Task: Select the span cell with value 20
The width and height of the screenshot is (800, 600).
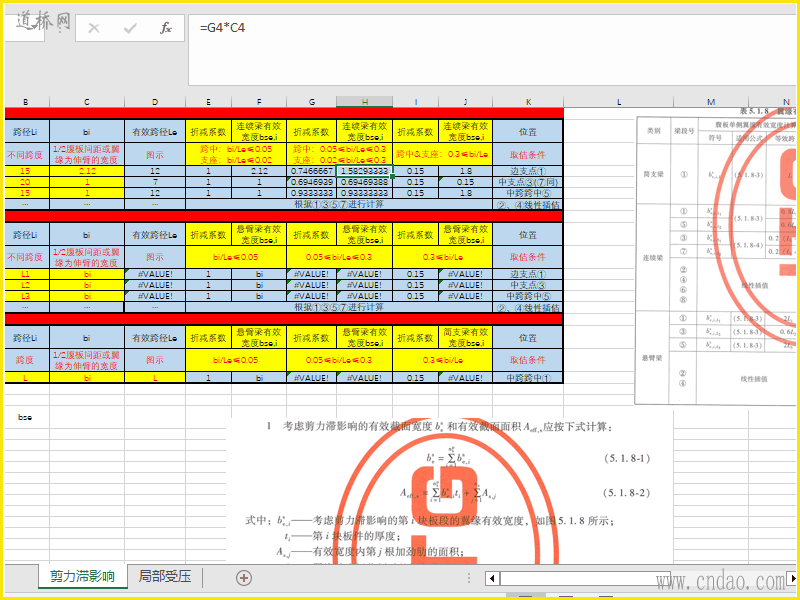Action: click(26, 182)
